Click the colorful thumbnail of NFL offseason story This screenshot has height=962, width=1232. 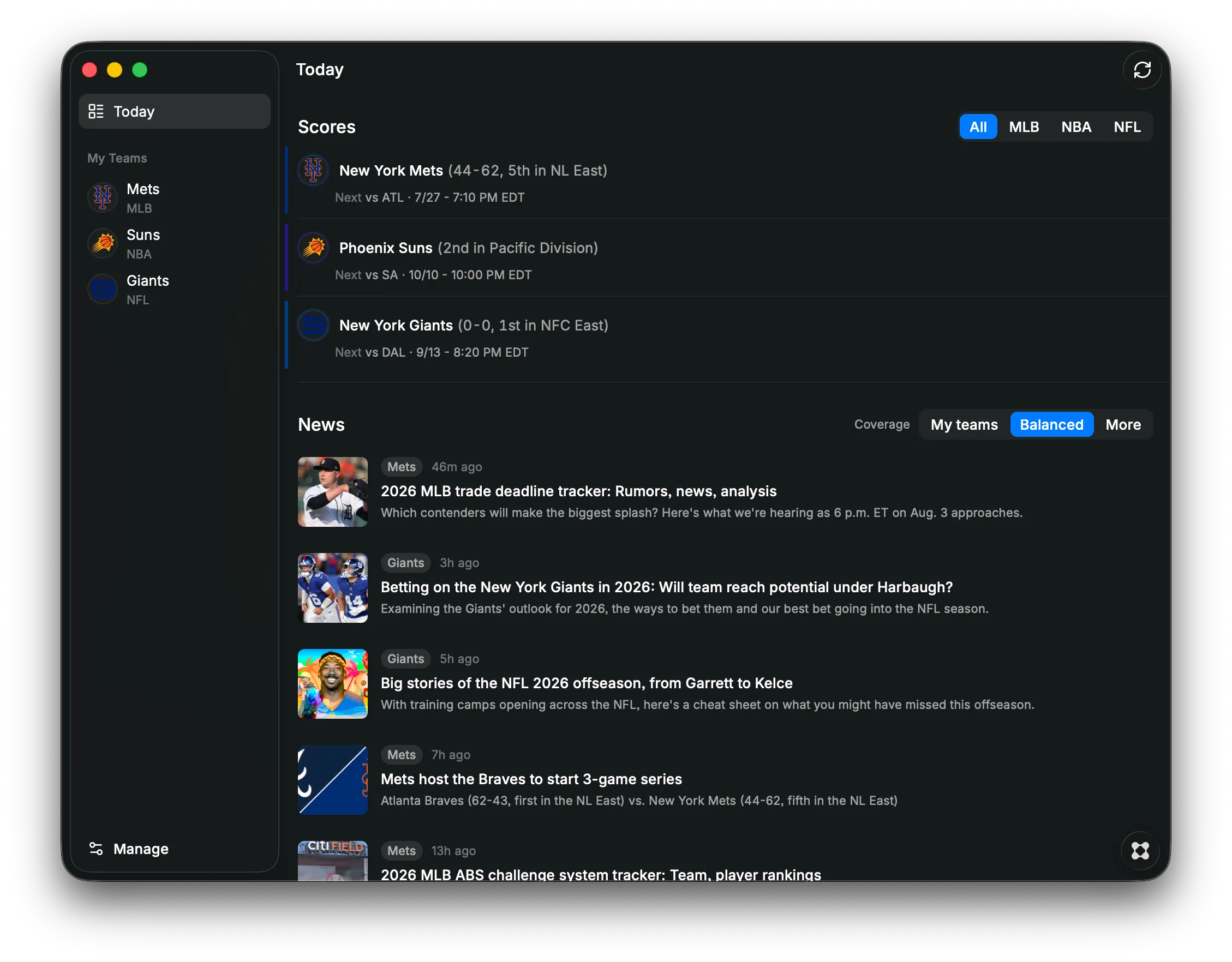332,683
